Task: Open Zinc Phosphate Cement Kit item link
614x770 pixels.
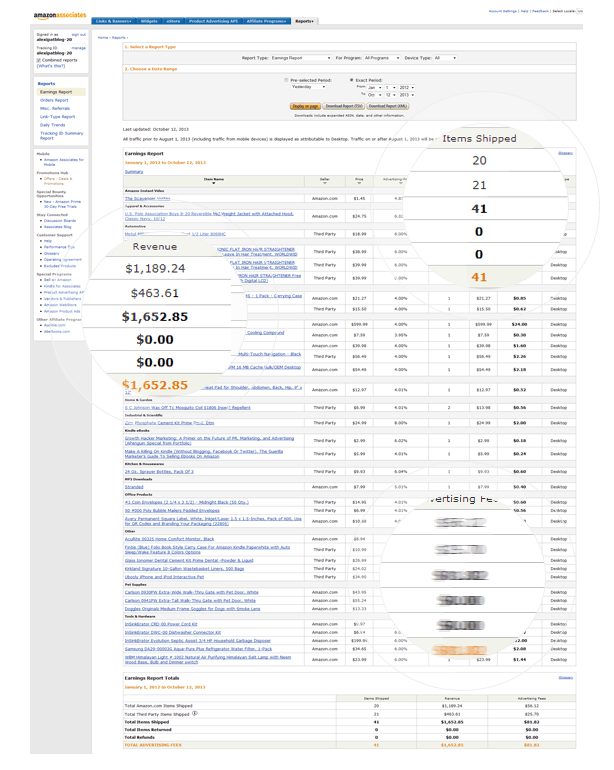Action: [169, 422]
